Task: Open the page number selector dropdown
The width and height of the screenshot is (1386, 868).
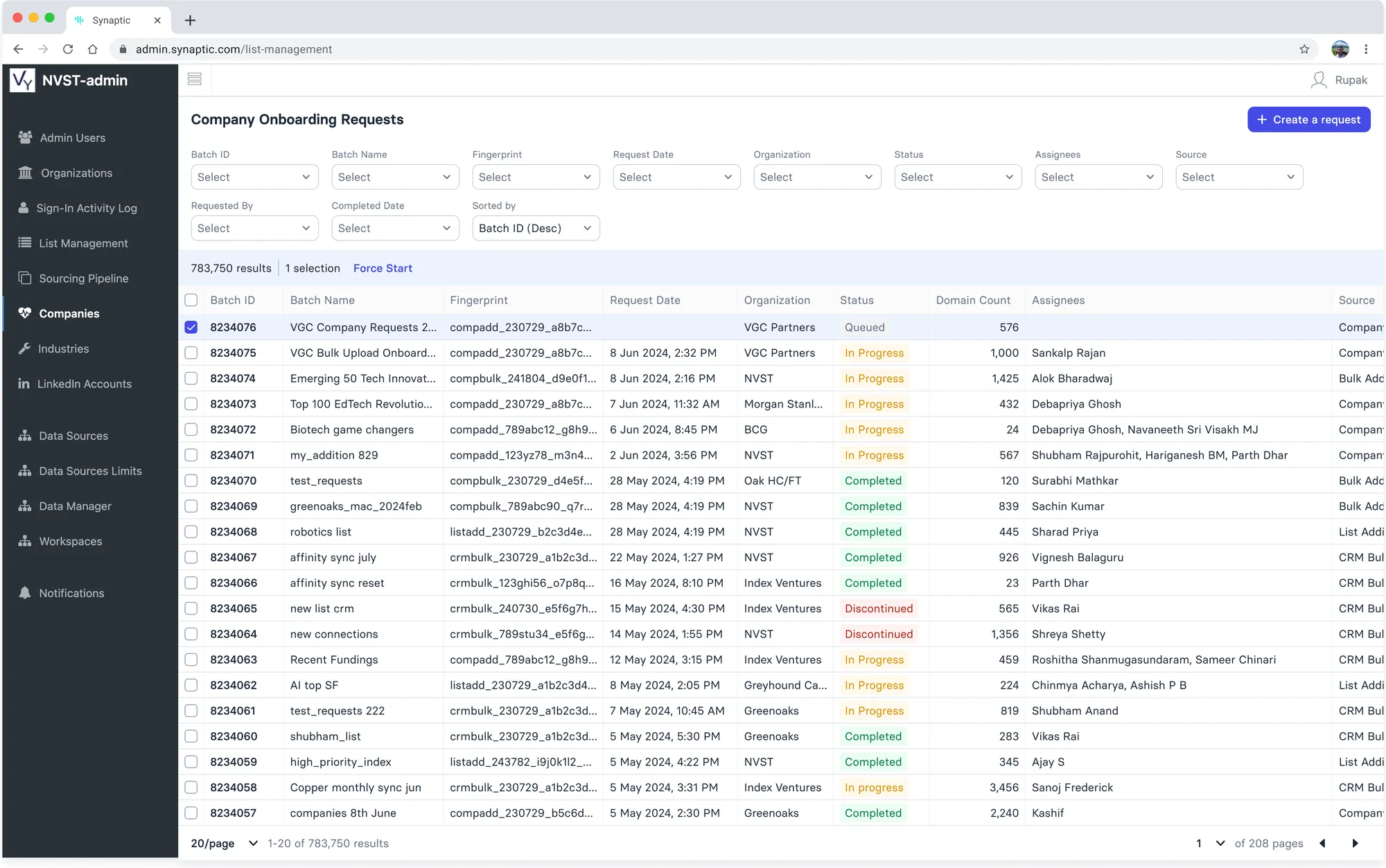Action: [1210, 843]
